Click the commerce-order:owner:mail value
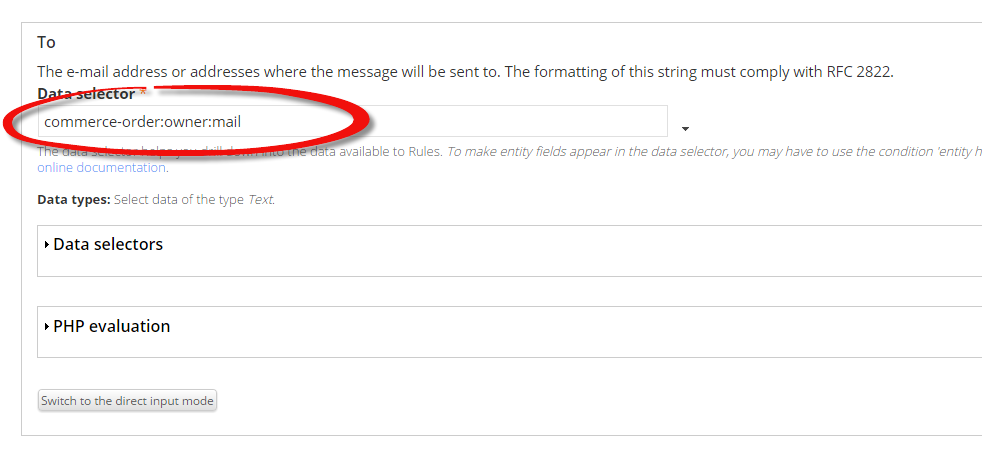Viewport: 982px width, 454px height. pos(143,122)
